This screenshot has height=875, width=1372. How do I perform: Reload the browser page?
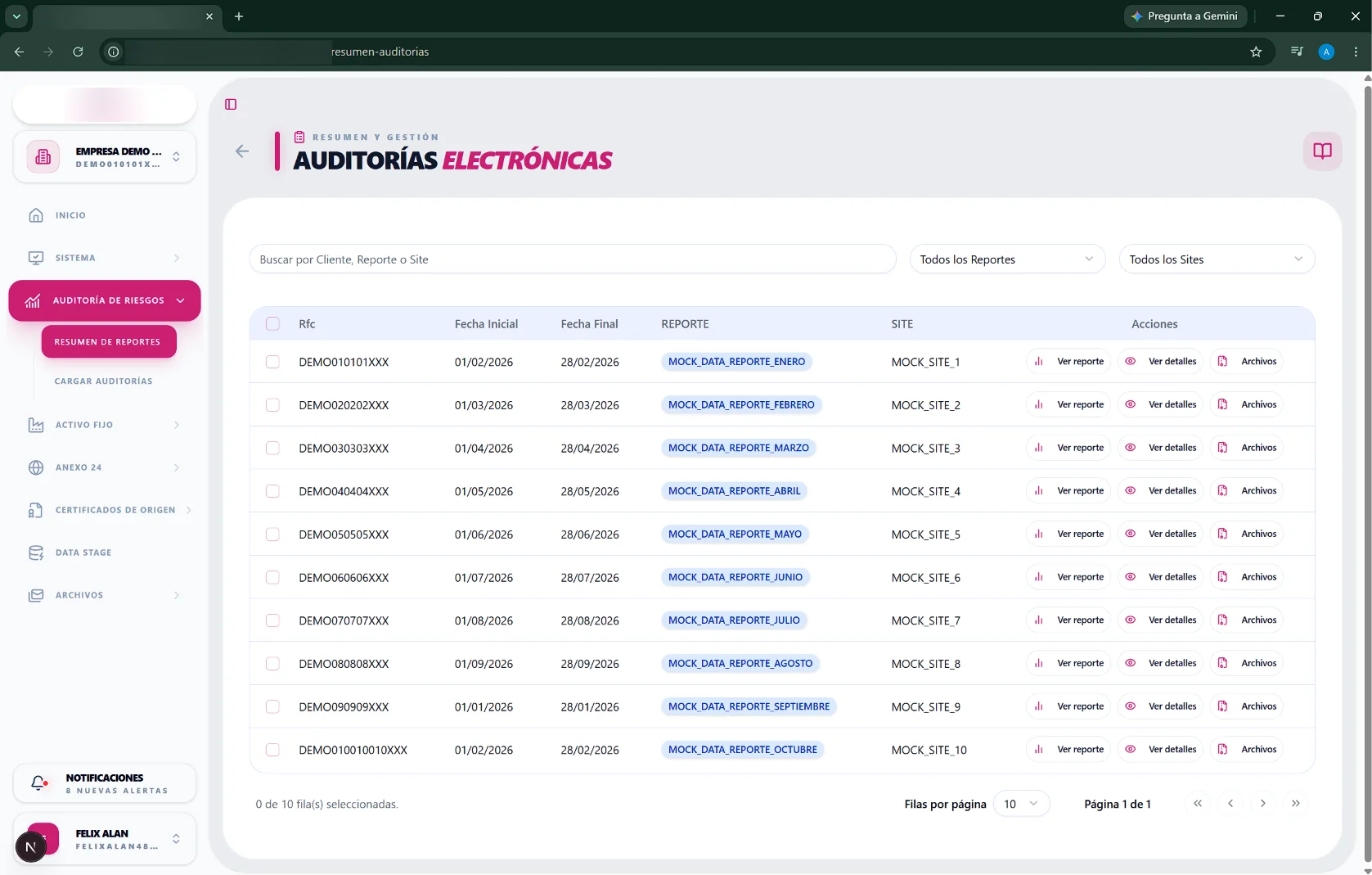pos(78,52)
